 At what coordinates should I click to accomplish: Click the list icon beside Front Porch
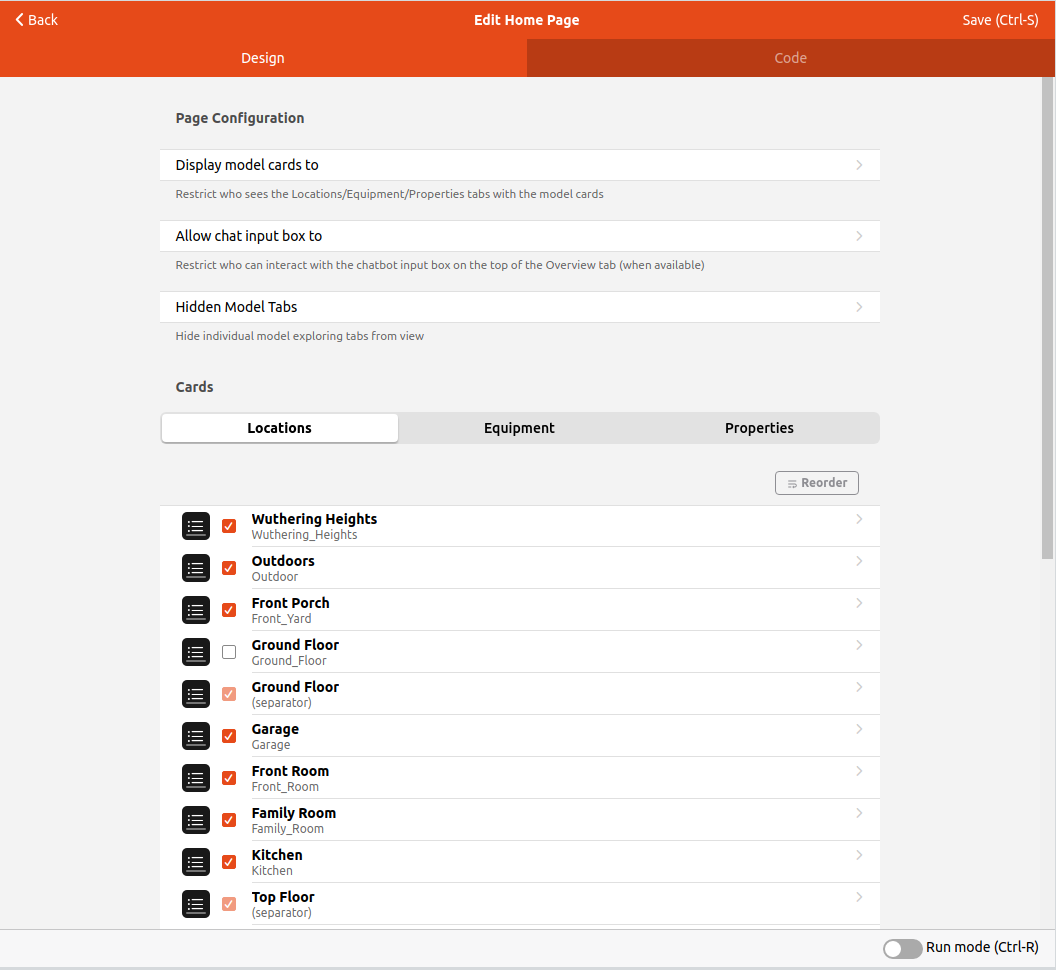tap(195, 610)
